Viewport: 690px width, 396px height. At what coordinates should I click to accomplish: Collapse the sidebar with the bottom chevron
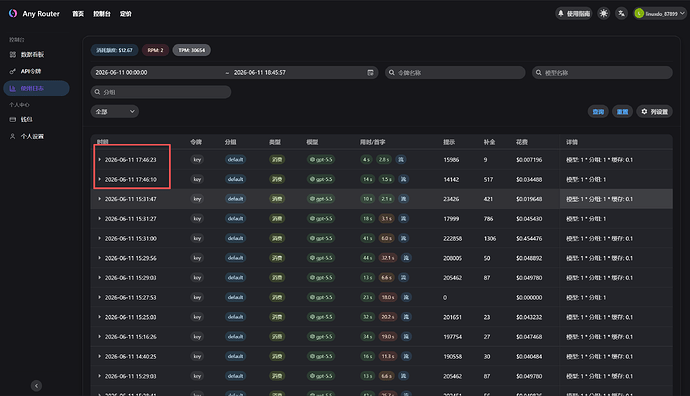[37, 386]
